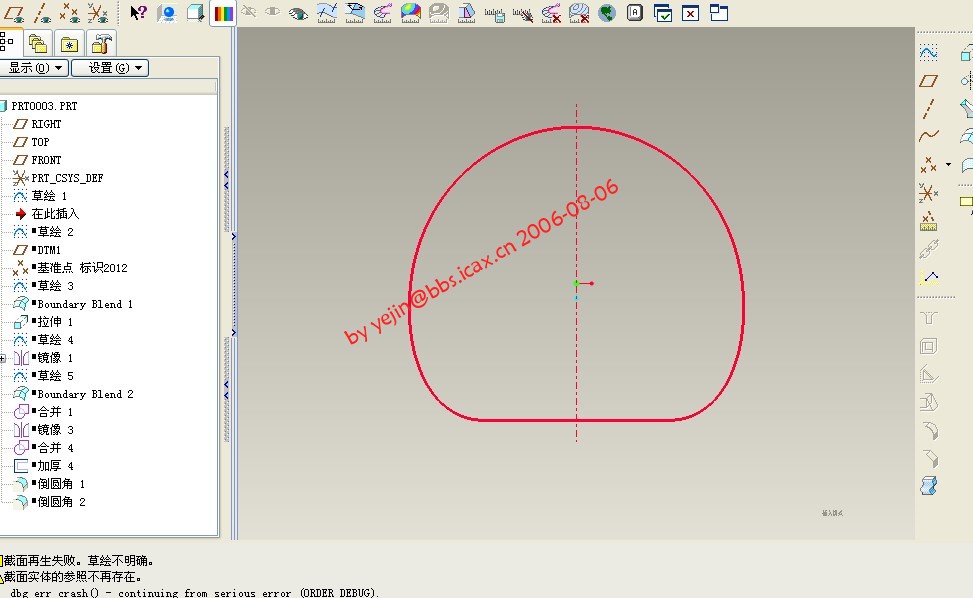Select the Datum Axis tool in right toolbar
The image size is (973, 598).
coord(928,109)
